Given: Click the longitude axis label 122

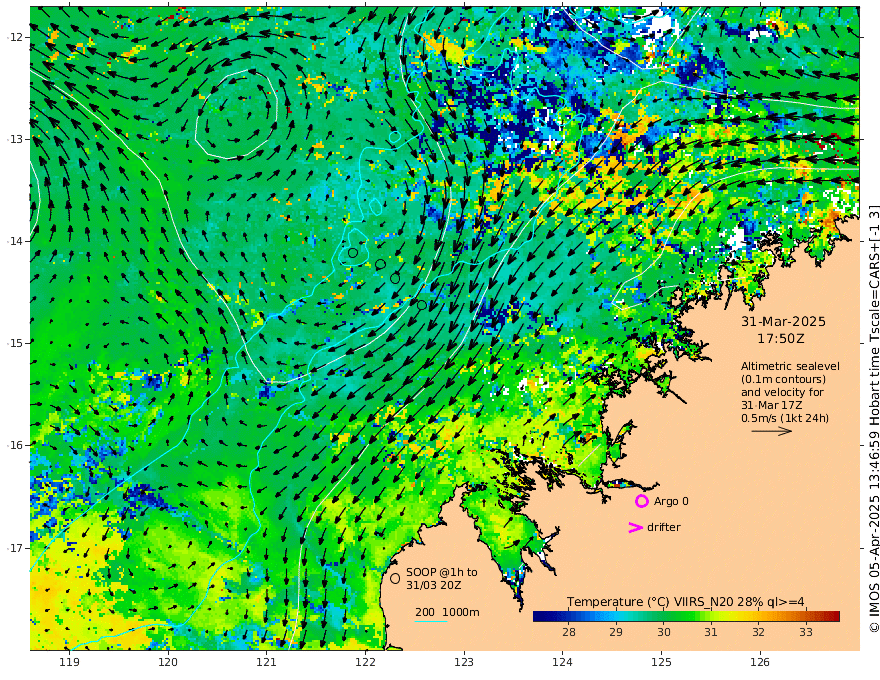Looking at the screenshot, I should point(365,662).
